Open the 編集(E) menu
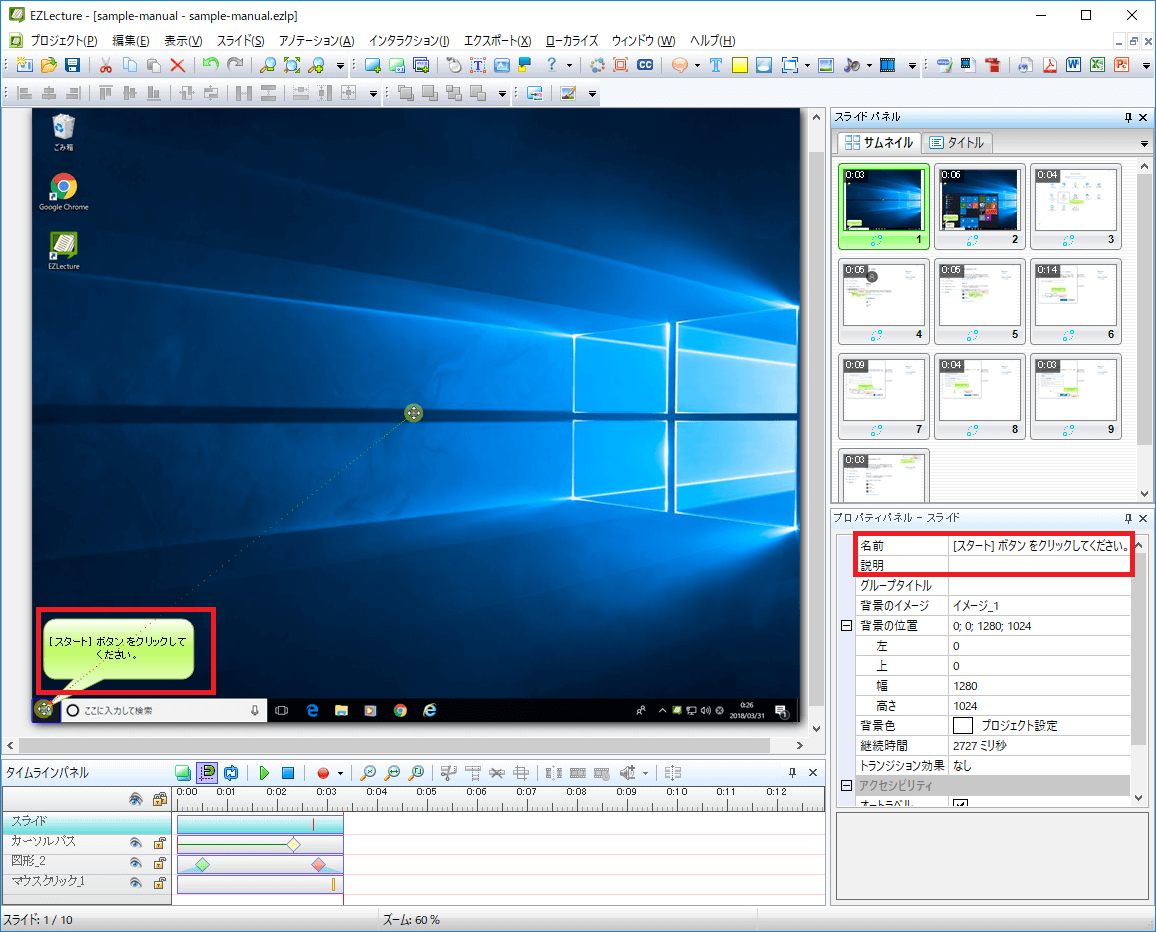 [x=130, y=41]
